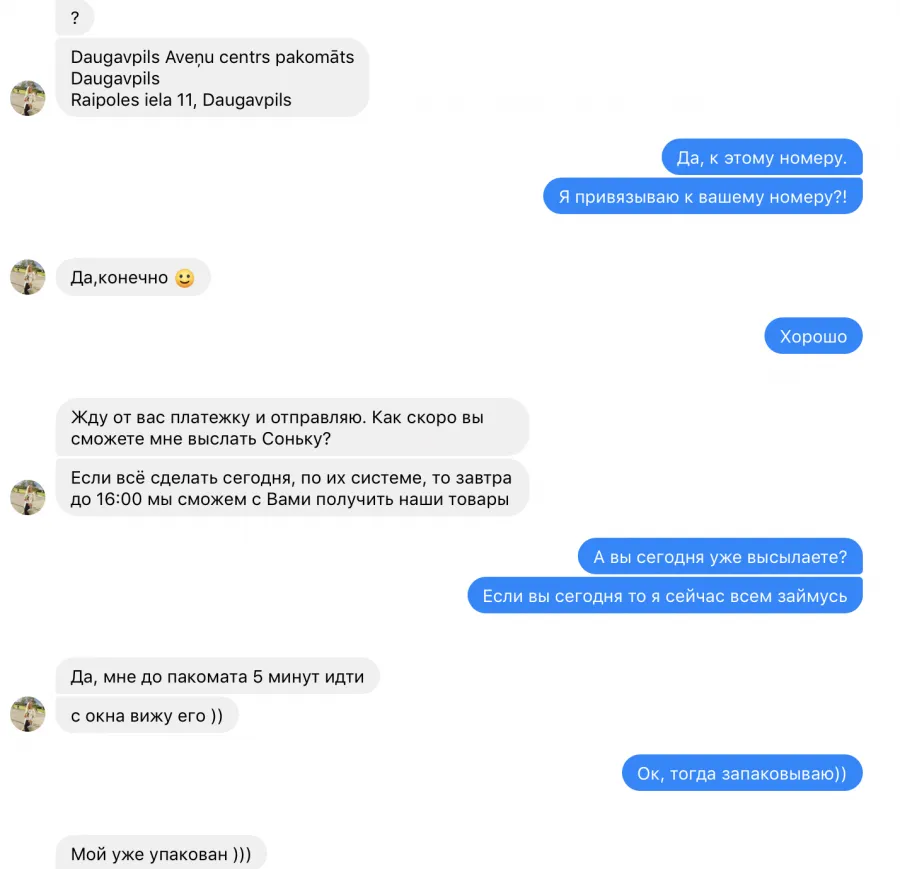Click avatar beside 'Если всё сделать сегодня' message
This screenshot has width=900, height=869.
28,497
